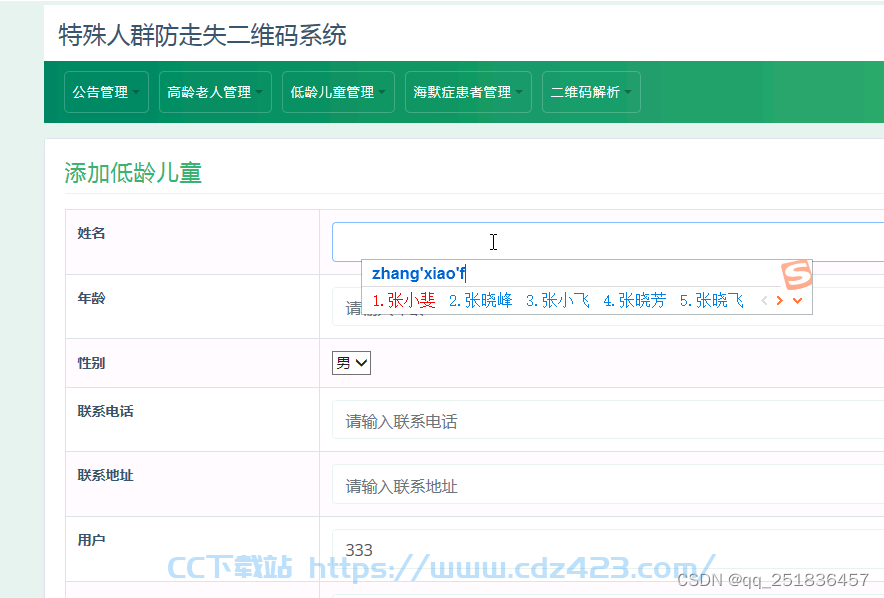Image resolution: width=884 pixels, height=598 pixels.
Task: Choose IME candidate 5. 张晓飞
Action: 711,300
